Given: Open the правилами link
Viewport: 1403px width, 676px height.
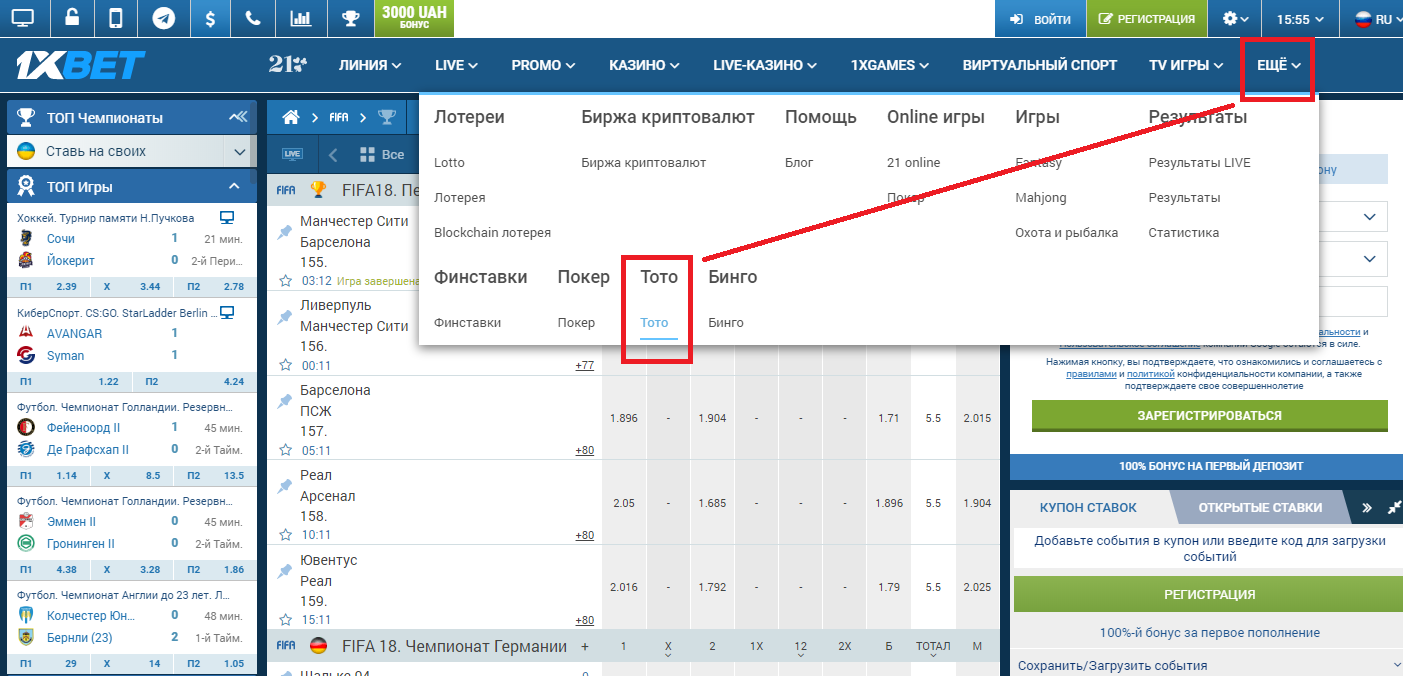Looking at the screenshot, I should pyautogui.click(x=1091, y=373).
